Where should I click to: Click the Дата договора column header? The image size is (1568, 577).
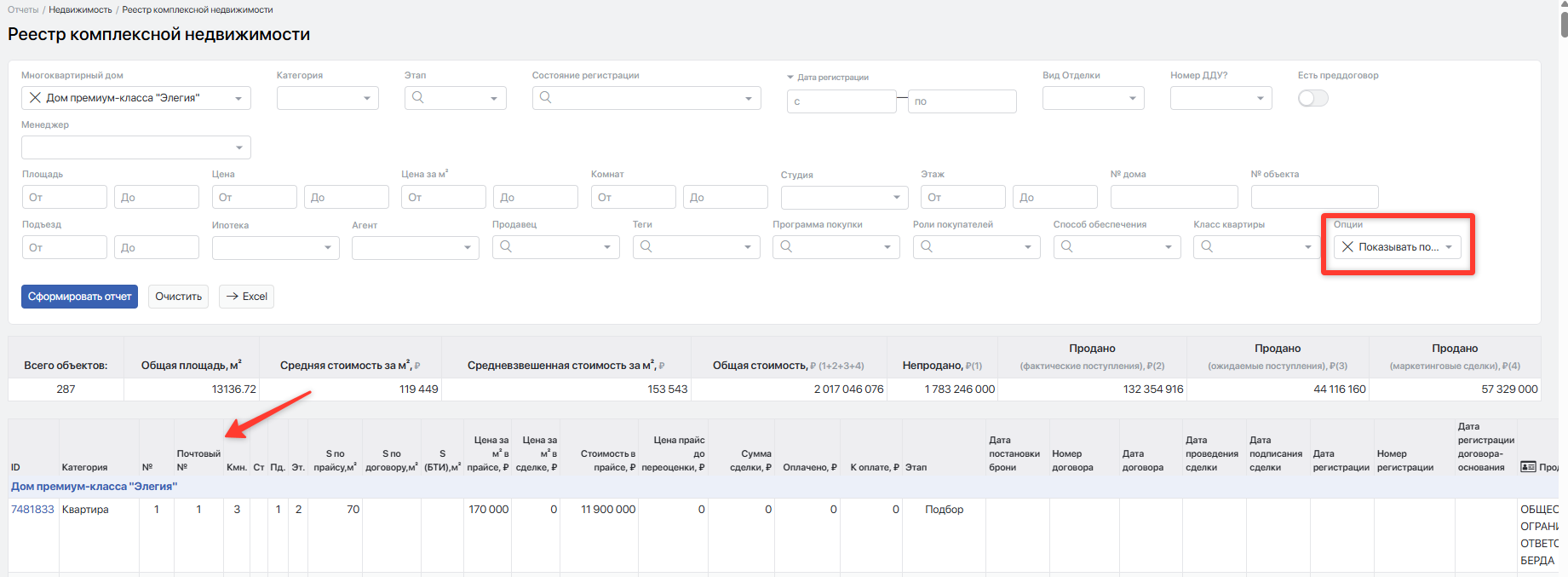coord(1142,460)
